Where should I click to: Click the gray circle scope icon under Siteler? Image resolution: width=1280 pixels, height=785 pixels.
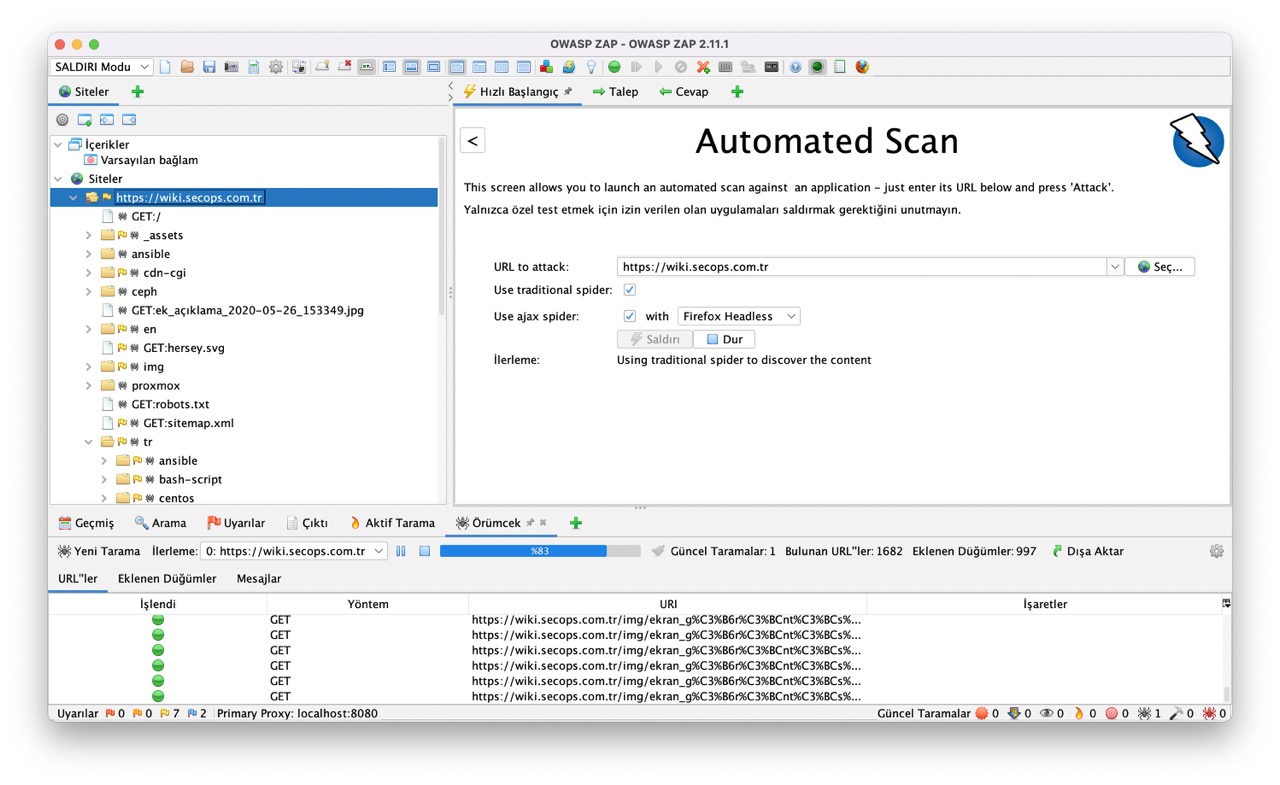(62, 120)
